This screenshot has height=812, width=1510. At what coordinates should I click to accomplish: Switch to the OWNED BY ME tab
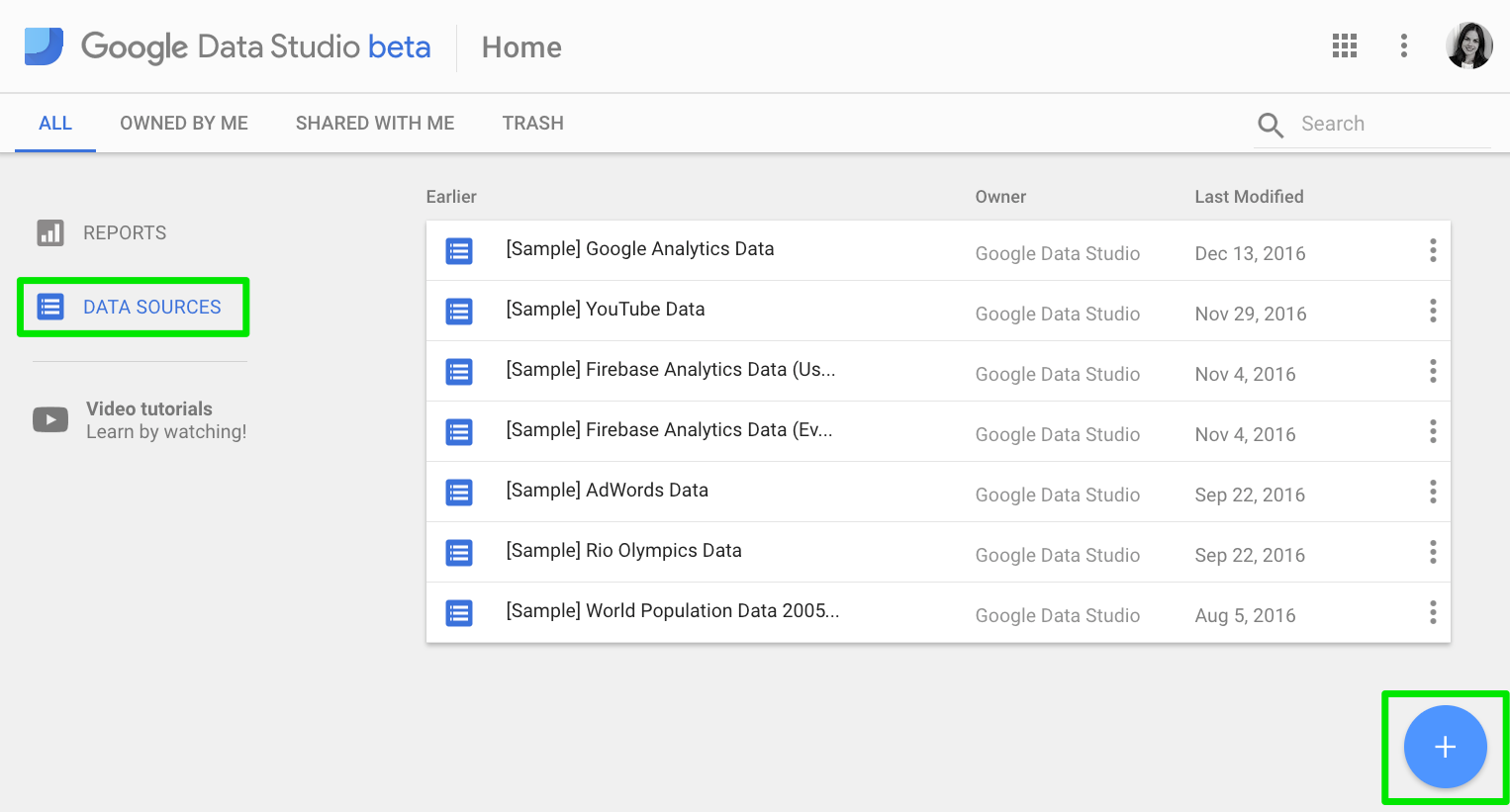point(184,124)
